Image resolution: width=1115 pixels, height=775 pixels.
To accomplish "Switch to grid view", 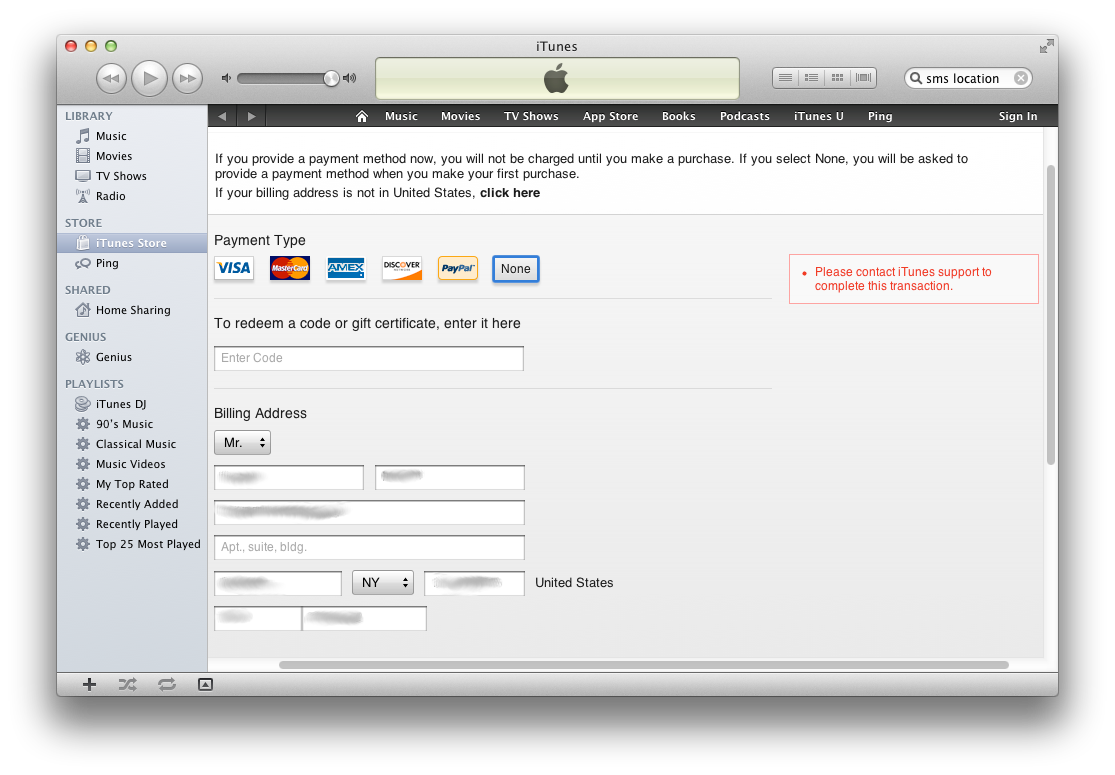I will coord(838,78).
